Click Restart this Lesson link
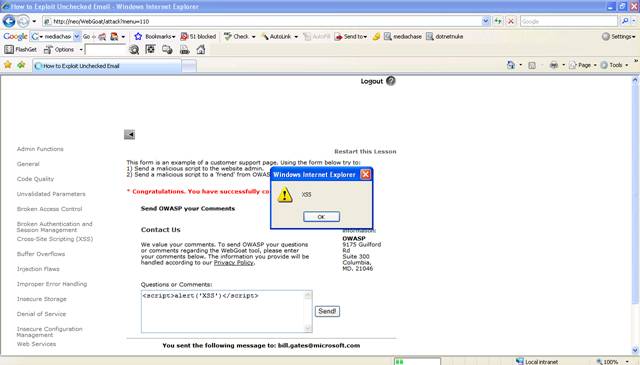This screenshot has width=640, height=365. pyautogui.click(x=365, y=151)
